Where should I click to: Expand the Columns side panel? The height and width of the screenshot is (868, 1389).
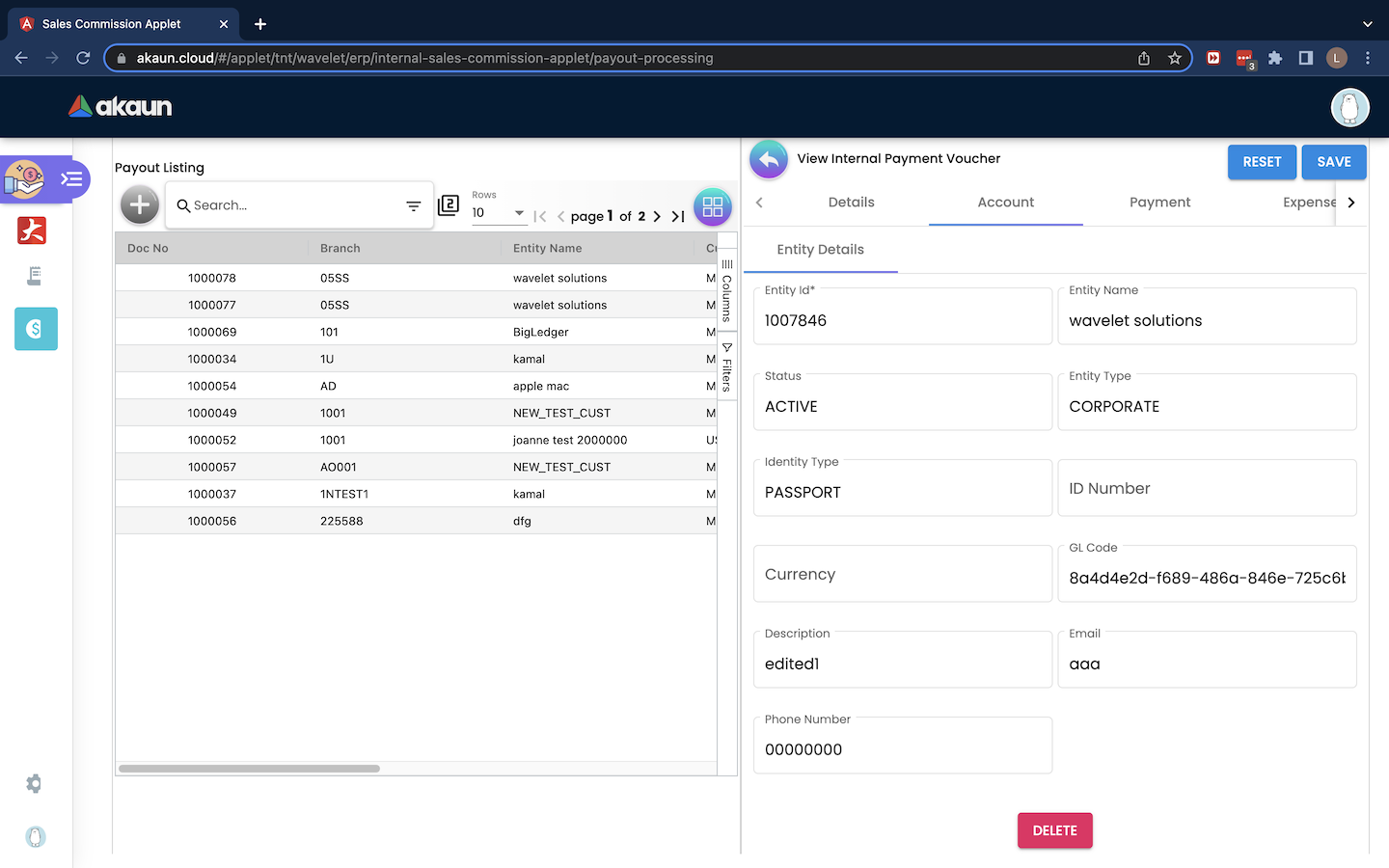pyautogui.click(x=727, y=290)
